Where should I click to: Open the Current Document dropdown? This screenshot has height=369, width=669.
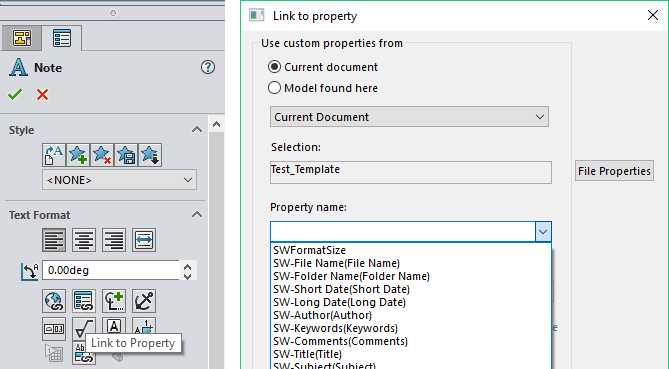(x=409, y=117)
